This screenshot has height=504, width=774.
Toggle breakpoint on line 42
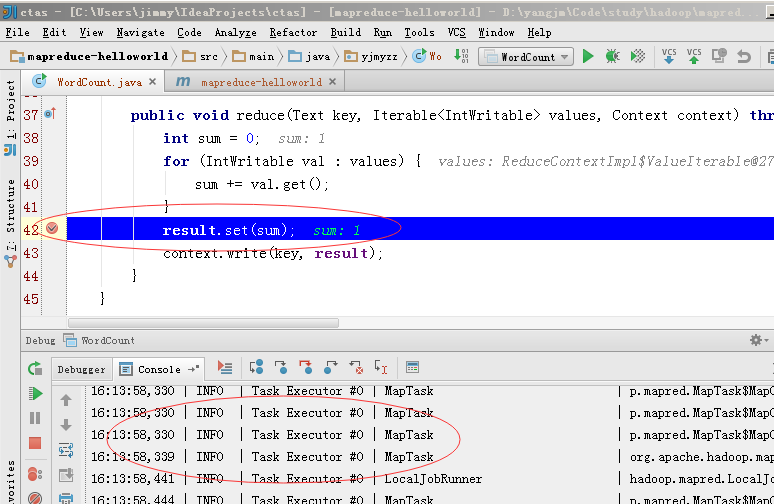(52, 228)
